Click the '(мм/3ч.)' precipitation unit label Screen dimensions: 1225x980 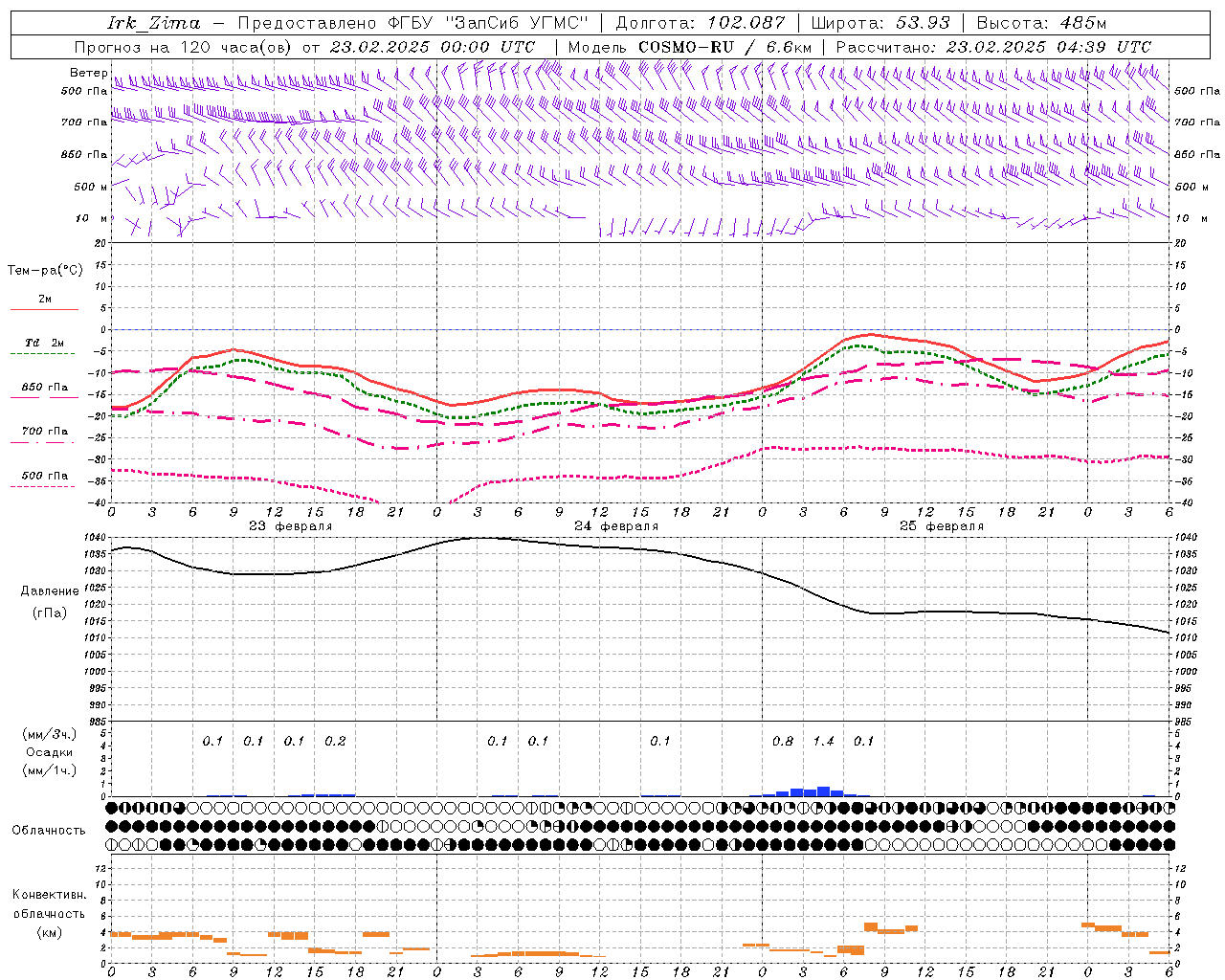49,734
